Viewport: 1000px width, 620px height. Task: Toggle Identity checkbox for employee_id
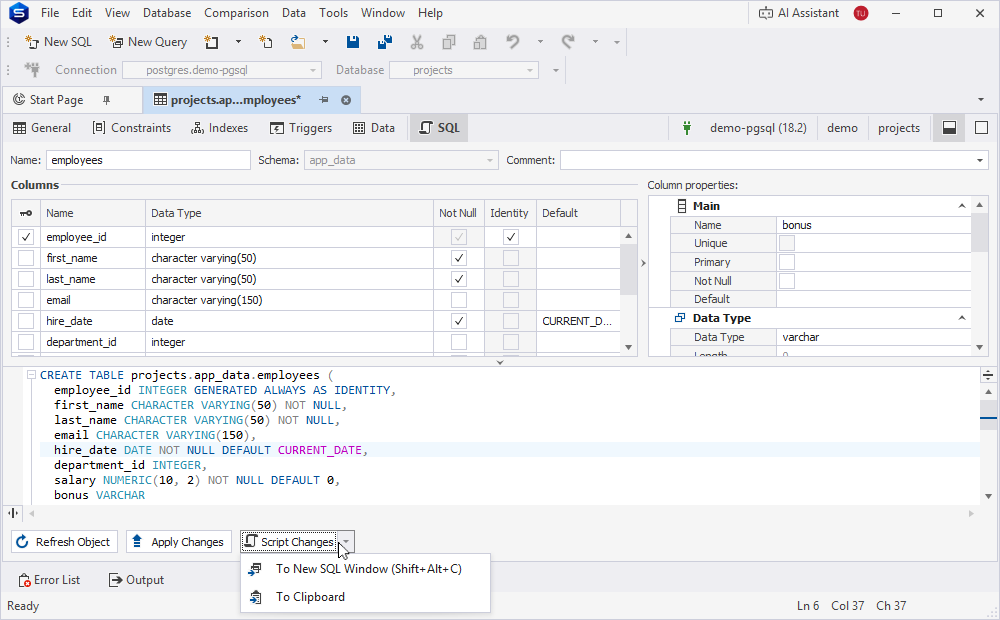[x=510, y=237]
